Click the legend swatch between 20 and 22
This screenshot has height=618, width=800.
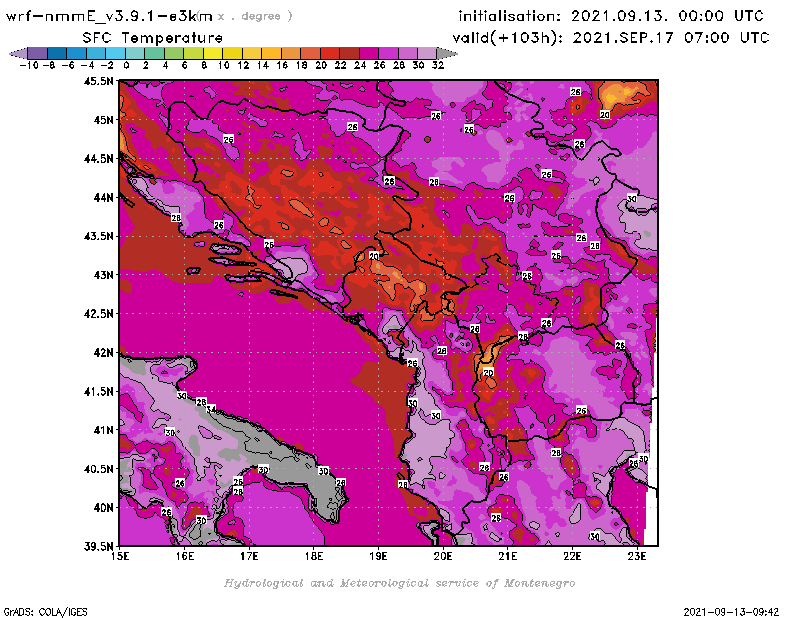(x=330, y=53)
